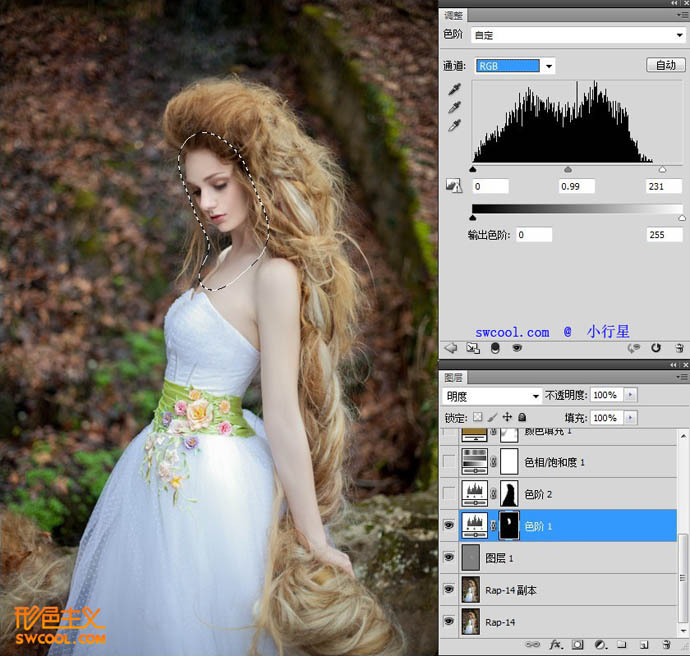The width and height of the screenshot is (690, 656).
Task: Switch to the 调整 panel tab
Action: pyautogui.click(x=453, y=16)
